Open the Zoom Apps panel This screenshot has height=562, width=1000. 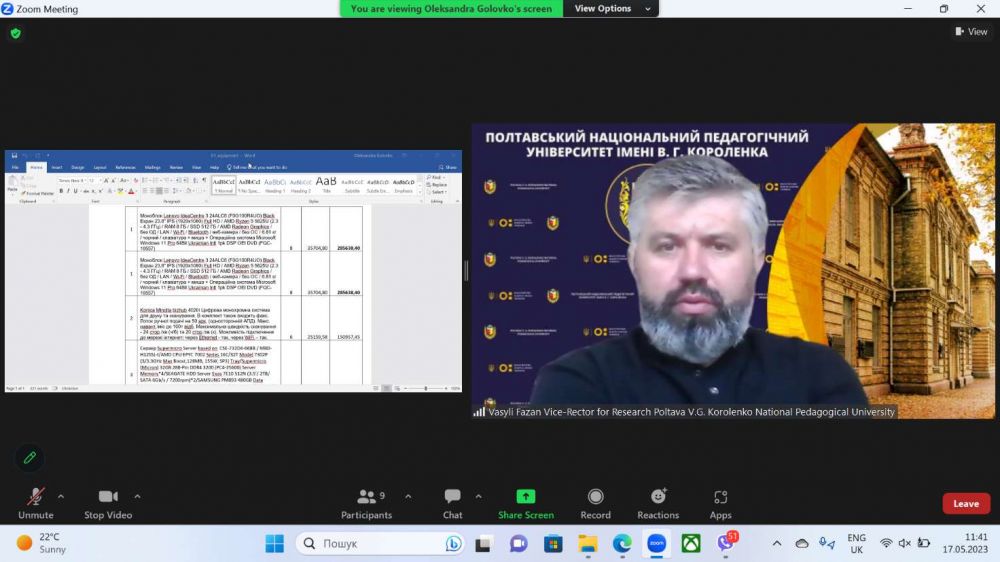click(x=721, y=501)
